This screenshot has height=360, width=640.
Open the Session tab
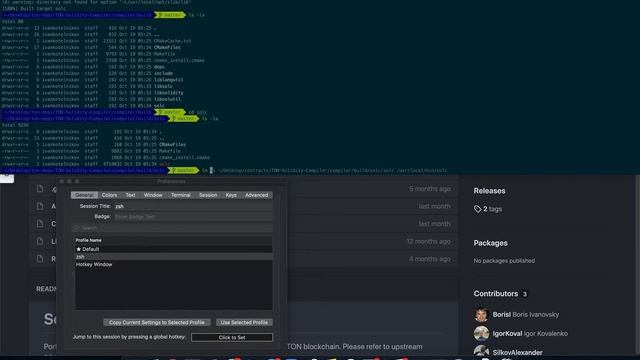(208, 195)
